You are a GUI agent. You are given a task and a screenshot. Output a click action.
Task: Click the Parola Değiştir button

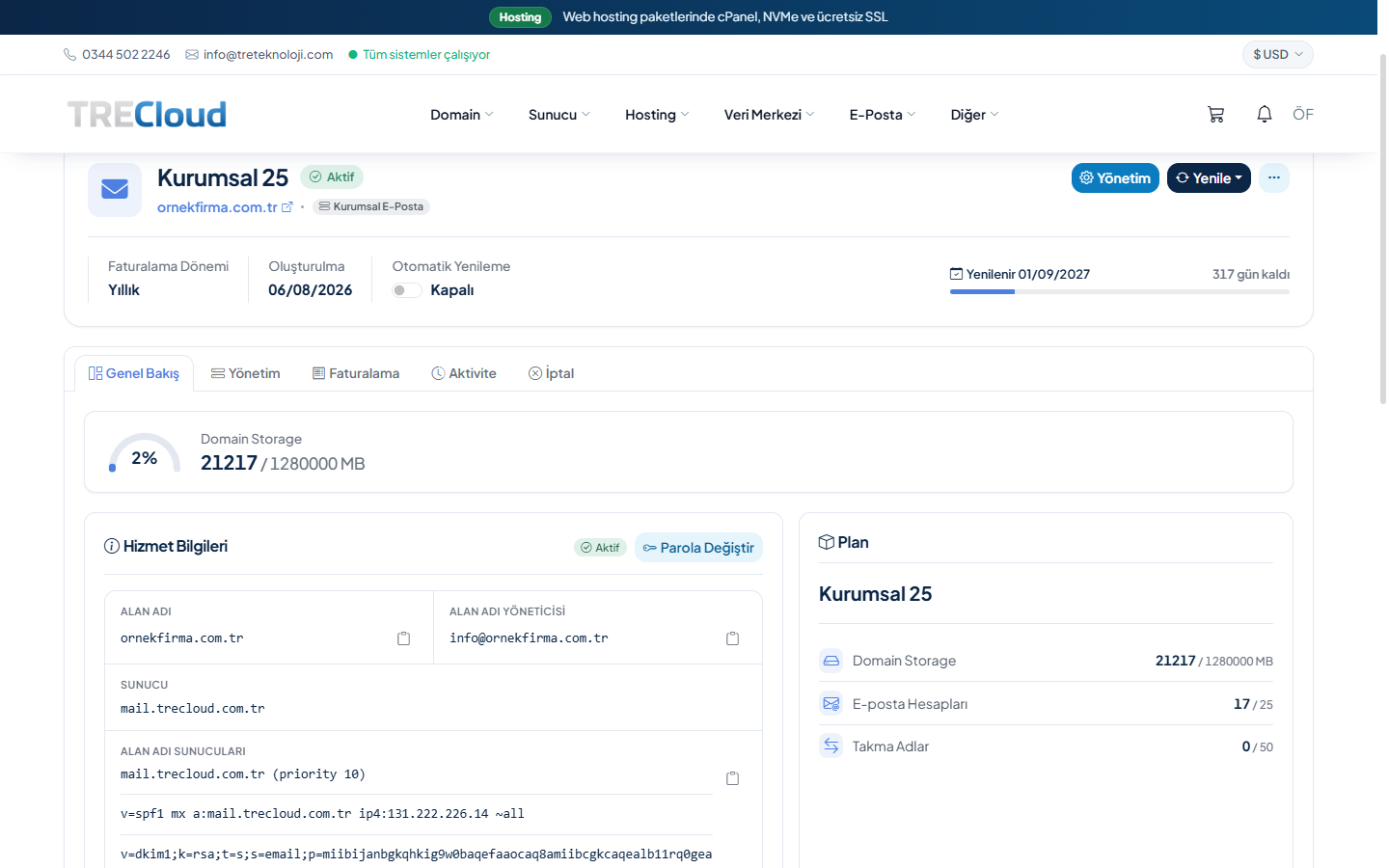click(698, 548)
